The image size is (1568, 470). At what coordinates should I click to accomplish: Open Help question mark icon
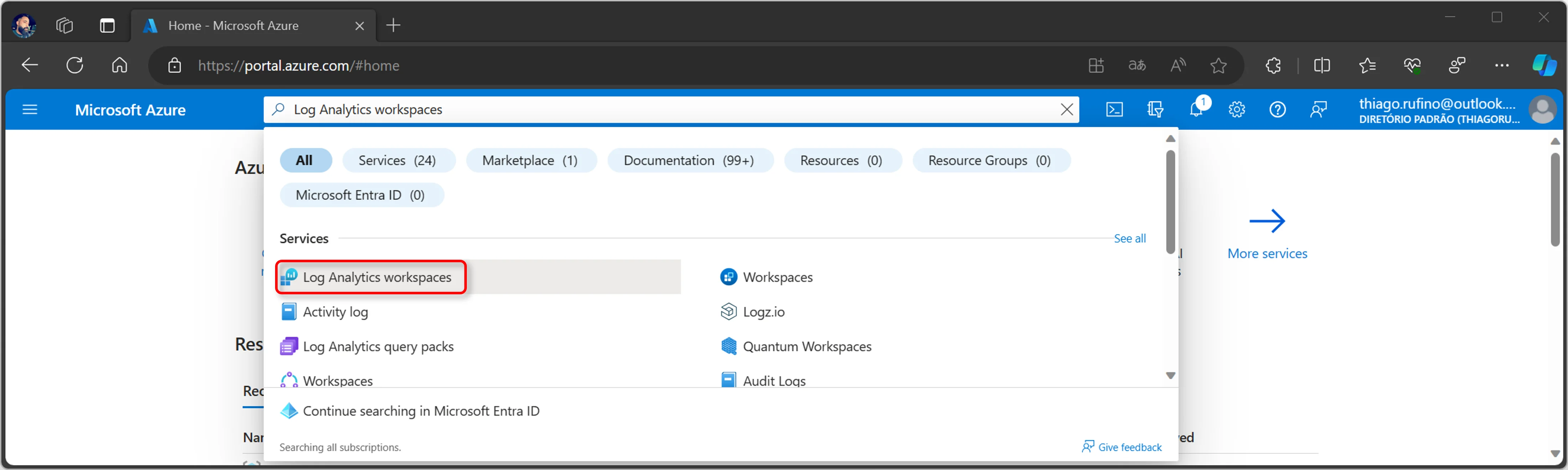click(x=1277, y=110)
